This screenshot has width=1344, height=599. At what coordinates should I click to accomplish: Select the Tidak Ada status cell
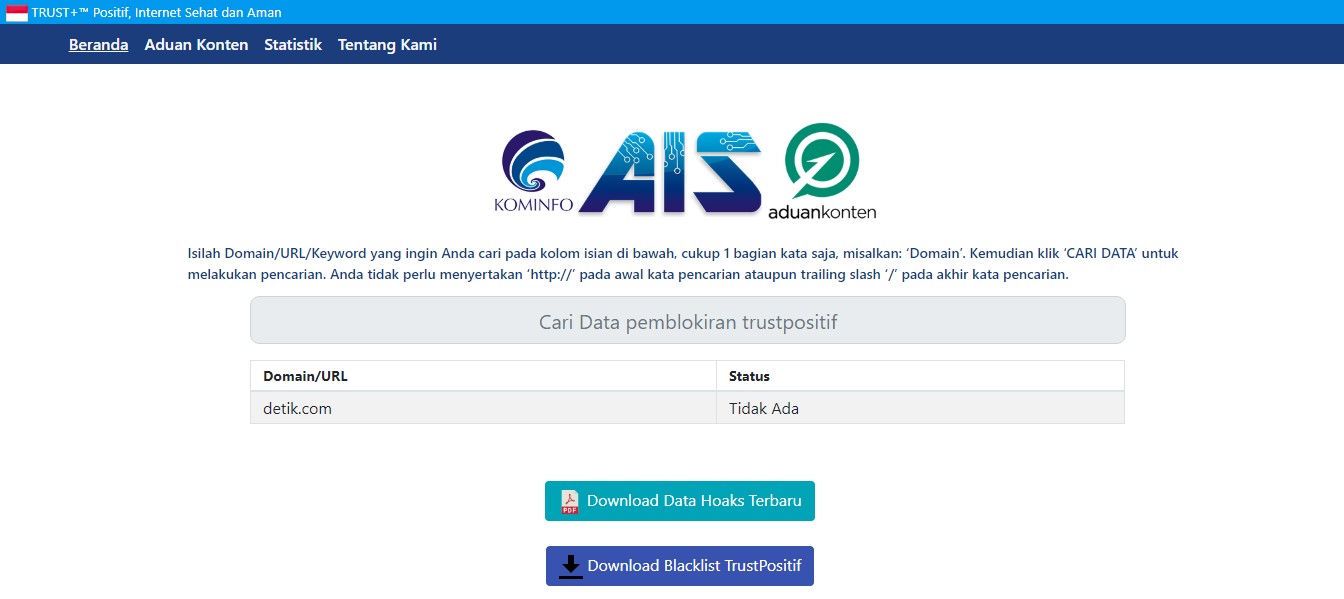click(920, 408)
